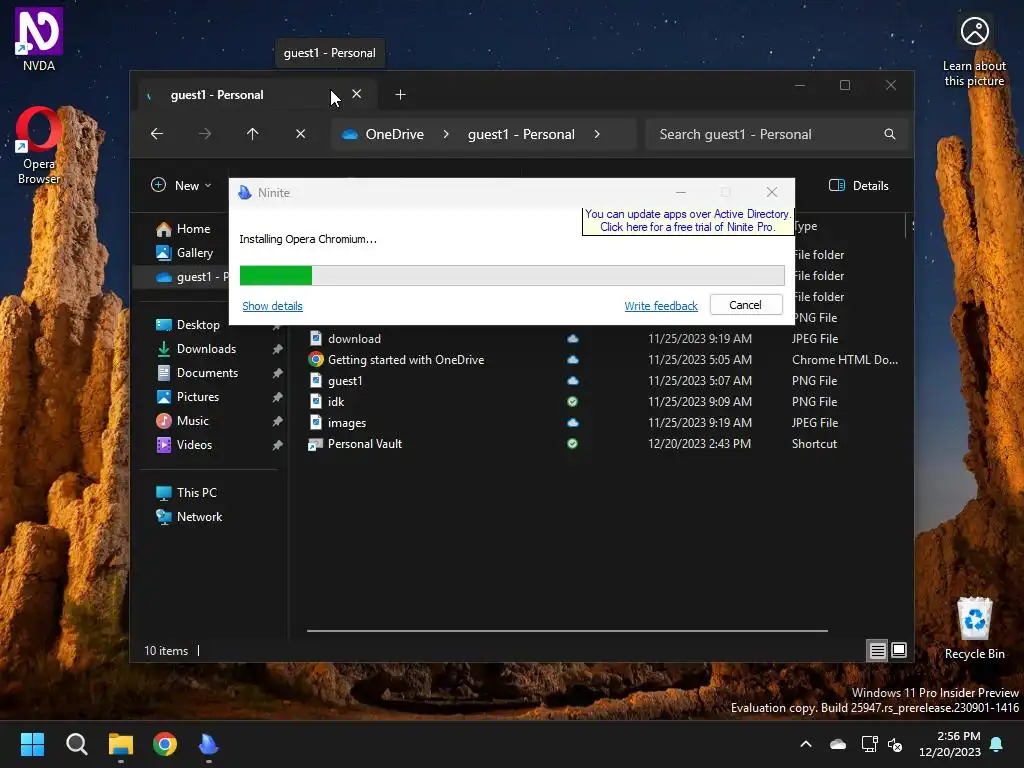Open File Explorer from the taskbar

[121, 744]
